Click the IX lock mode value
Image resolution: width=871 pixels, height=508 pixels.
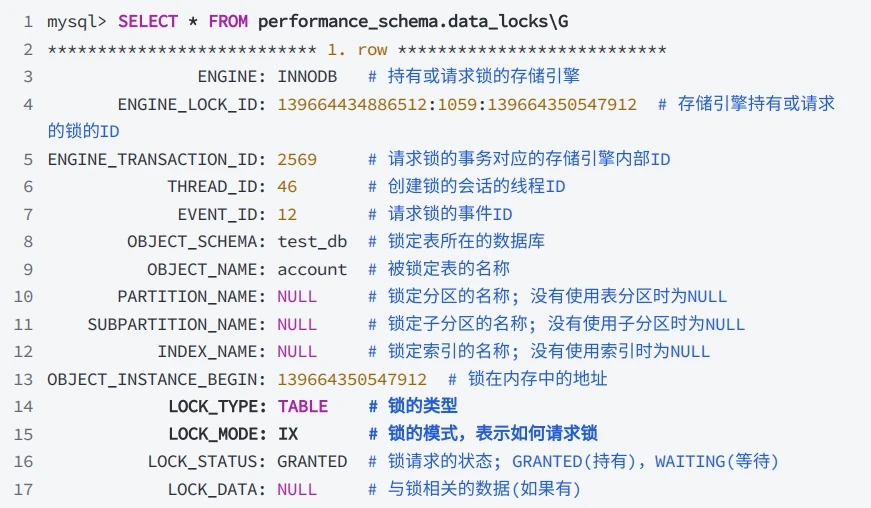tap(287, 434)
